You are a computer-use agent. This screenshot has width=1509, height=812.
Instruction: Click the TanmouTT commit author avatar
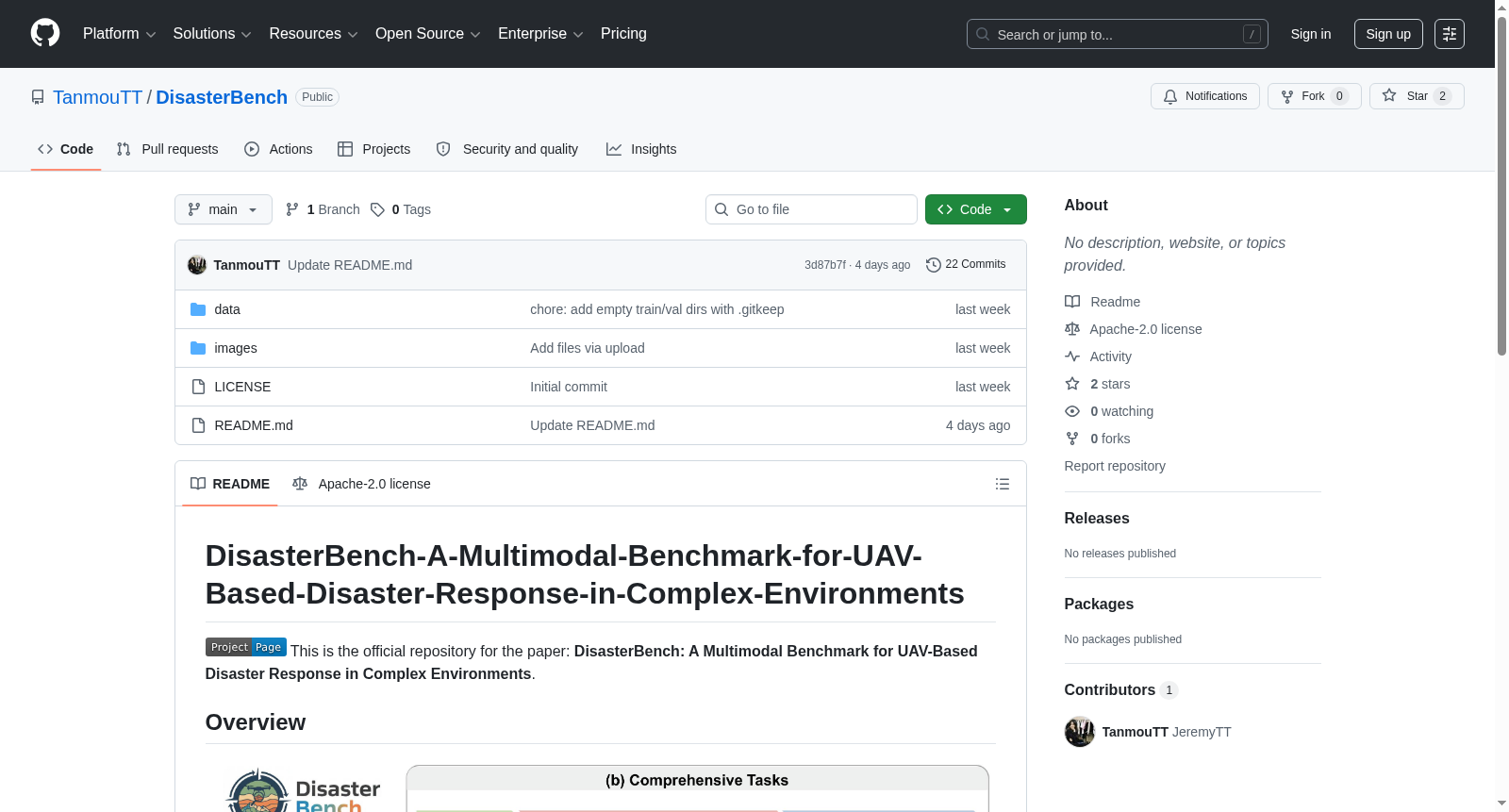pyautogui.click(x=197, y=265)
